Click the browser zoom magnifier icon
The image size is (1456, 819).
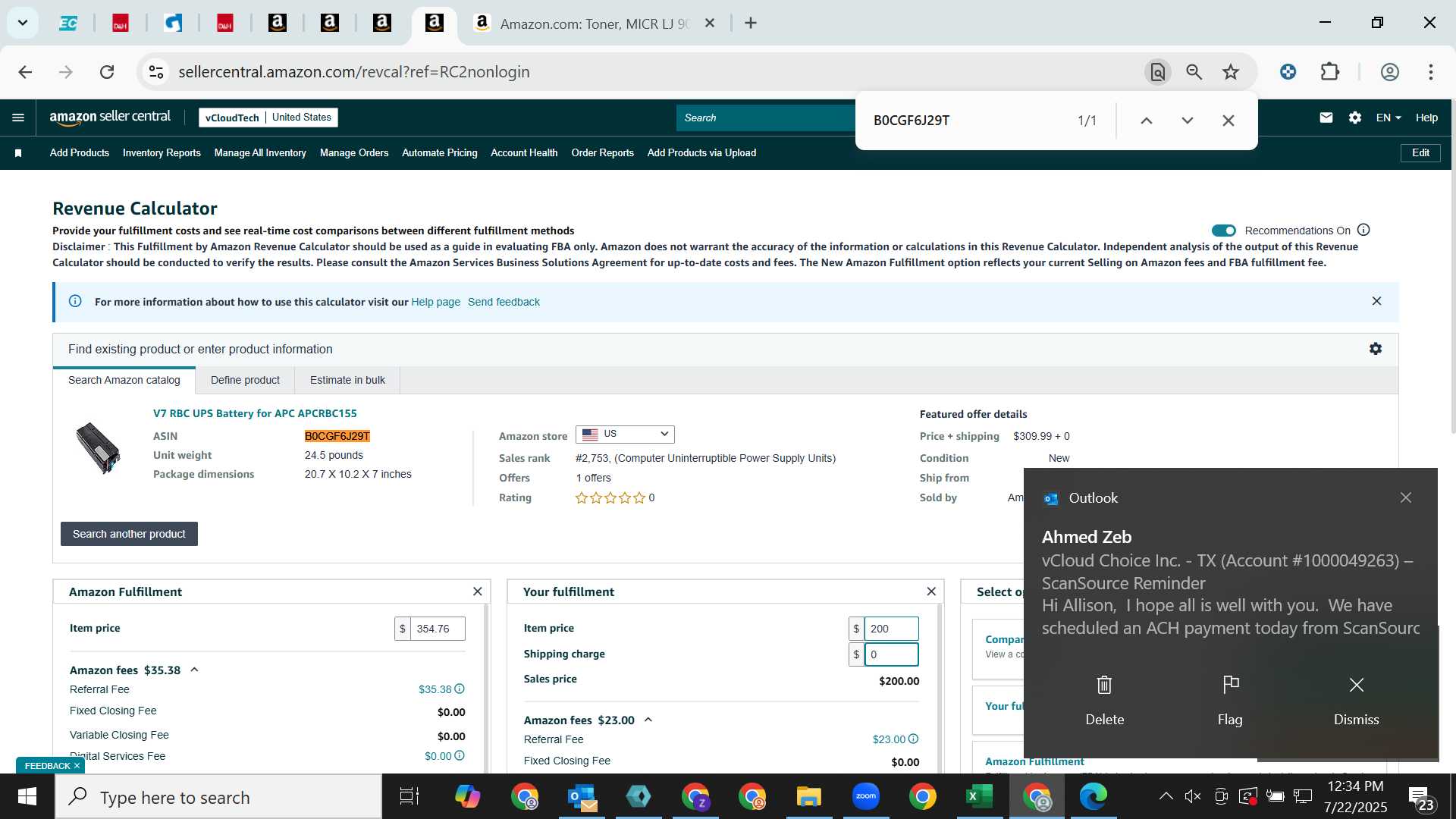pos(1194,72)
